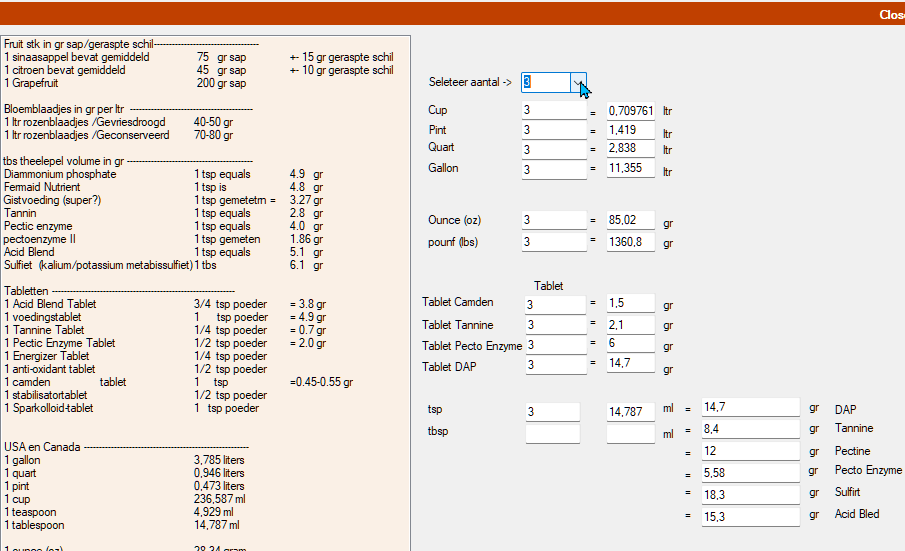
Task: Select the Tablet Tannine result showing 2,1
Action: click(630, 325)
